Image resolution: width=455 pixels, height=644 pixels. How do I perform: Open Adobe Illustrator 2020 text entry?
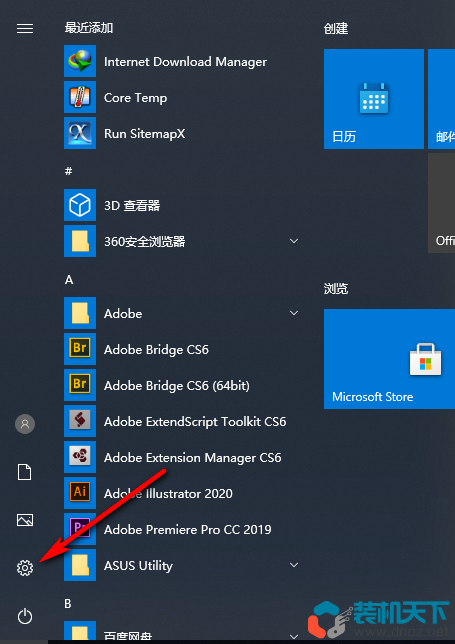pyautogui.click(x=168, y=494)
